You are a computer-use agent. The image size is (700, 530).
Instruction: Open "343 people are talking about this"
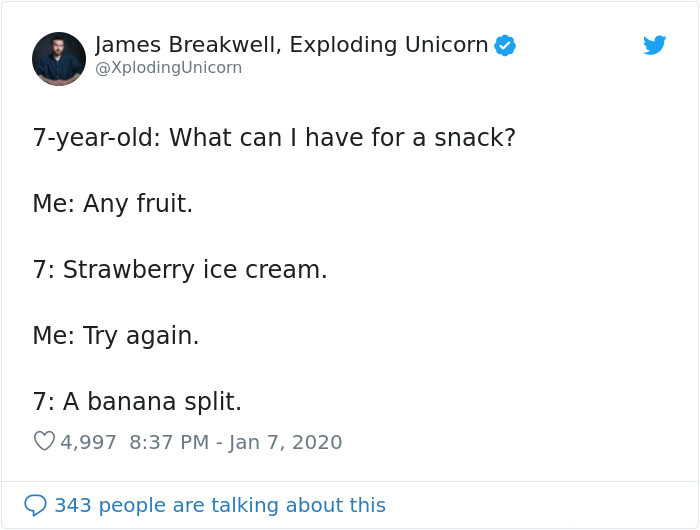coord(219,505)
